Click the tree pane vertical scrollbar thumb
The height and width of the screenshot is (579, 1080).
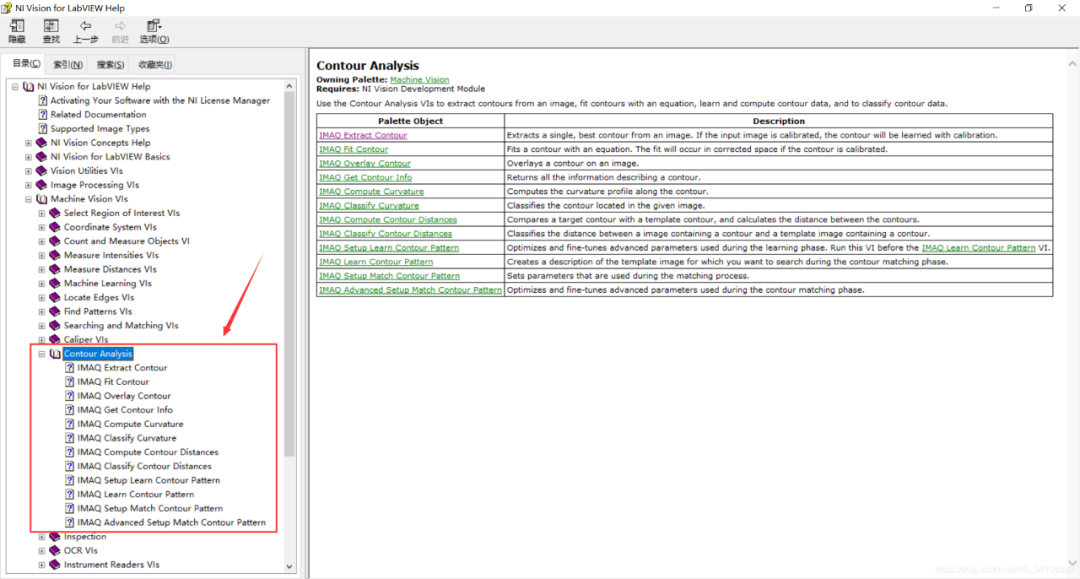click(x=289, y=275)
